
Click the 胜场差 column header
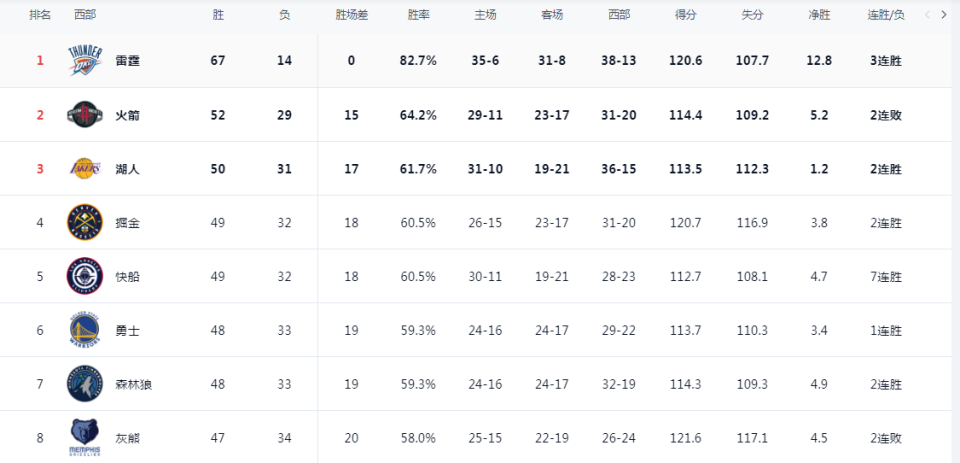[x=352, y=16]
